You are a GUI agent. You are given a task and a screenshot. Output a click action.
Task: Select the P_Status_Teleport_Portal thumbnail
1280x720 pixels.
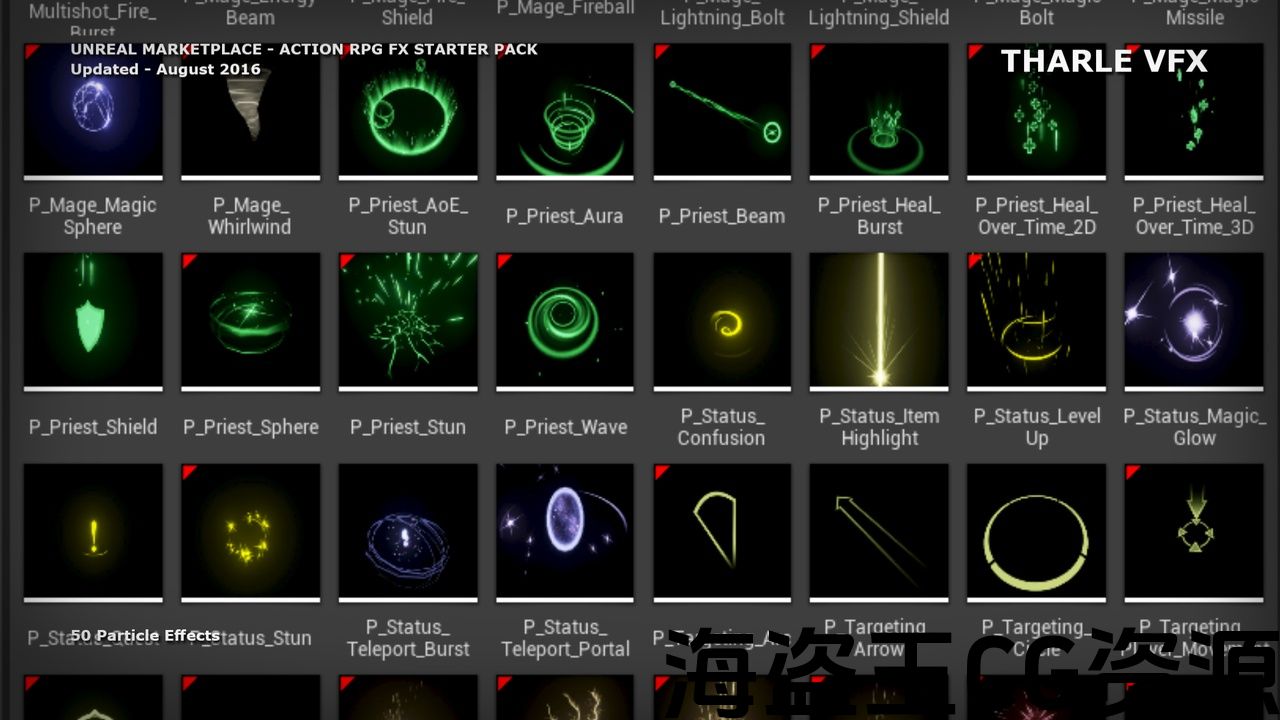pos(565,531)
